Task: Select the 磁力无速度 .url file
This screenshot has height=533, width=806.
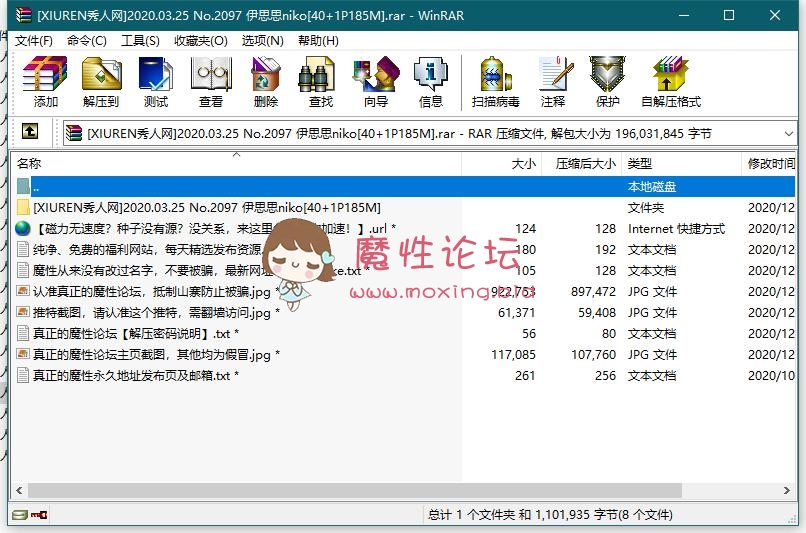Action: coord(405,228)
